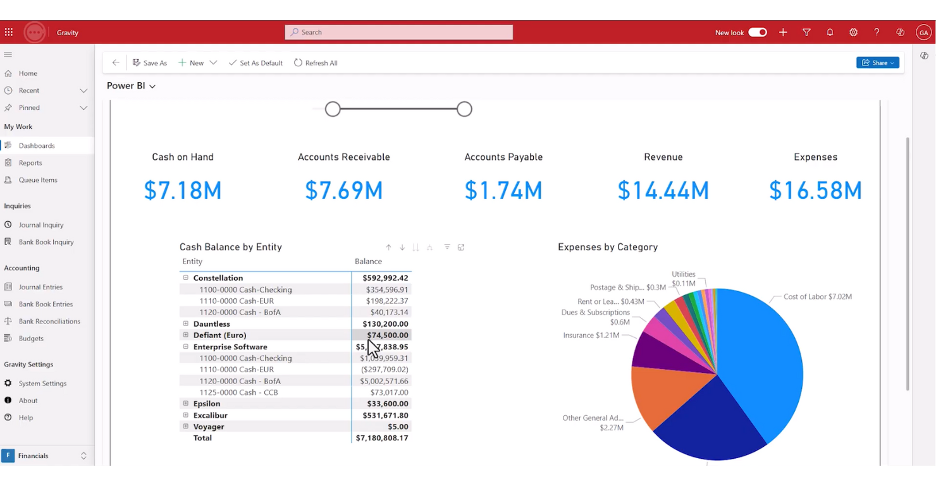Open the Copilot icon in the right rail
Viewport: 936px width, 486px height.
(924, 56)
